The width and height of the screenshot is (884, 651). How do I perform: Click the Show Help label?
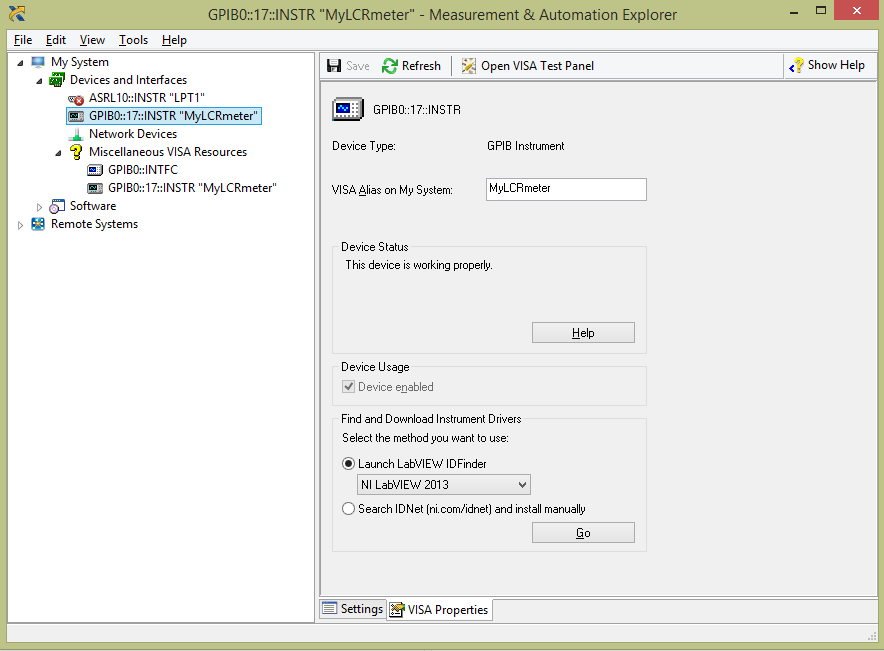pyautogui.click(x=836, y=65)
